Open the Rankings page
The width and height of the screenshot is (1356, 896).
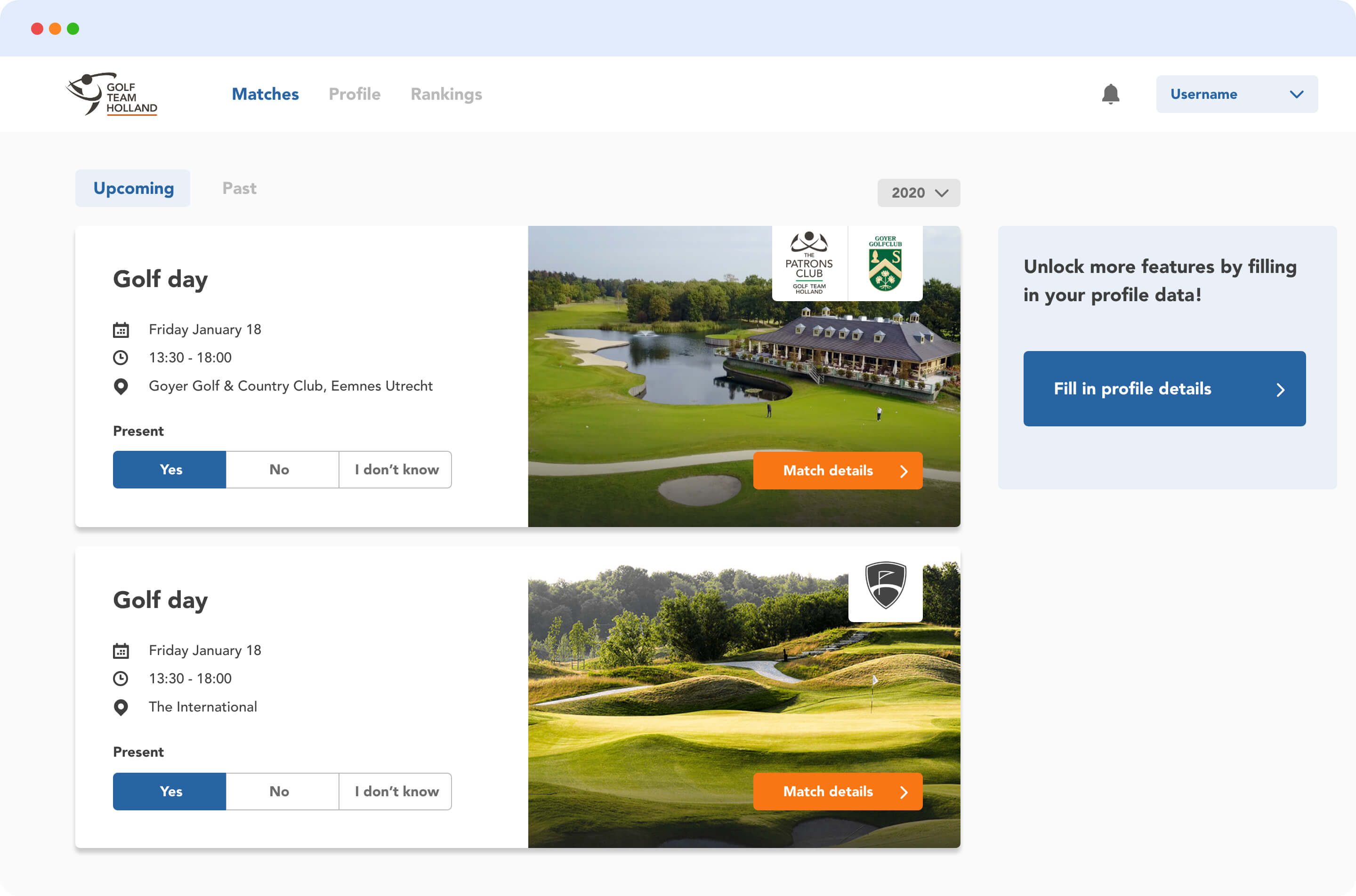pos(446,94)
